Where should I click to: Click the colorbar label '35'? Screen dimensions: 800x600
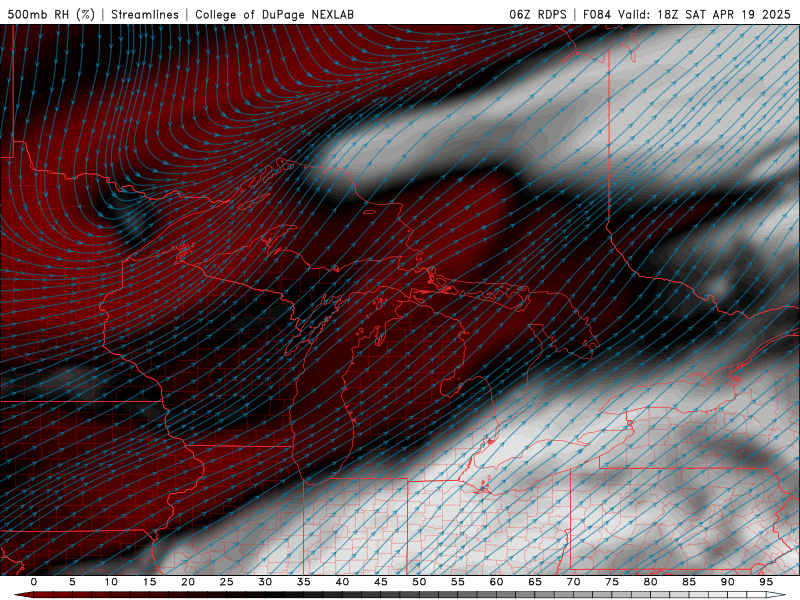304,582
